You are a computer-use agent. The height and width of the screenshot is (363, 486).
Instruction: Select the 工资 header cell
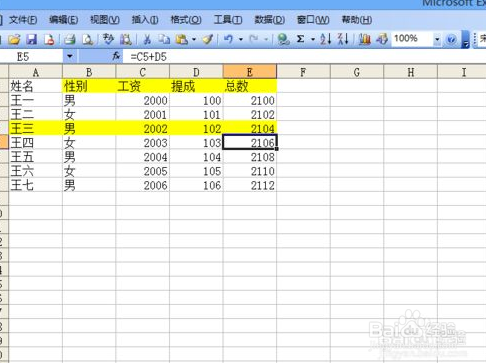point(143,86)
